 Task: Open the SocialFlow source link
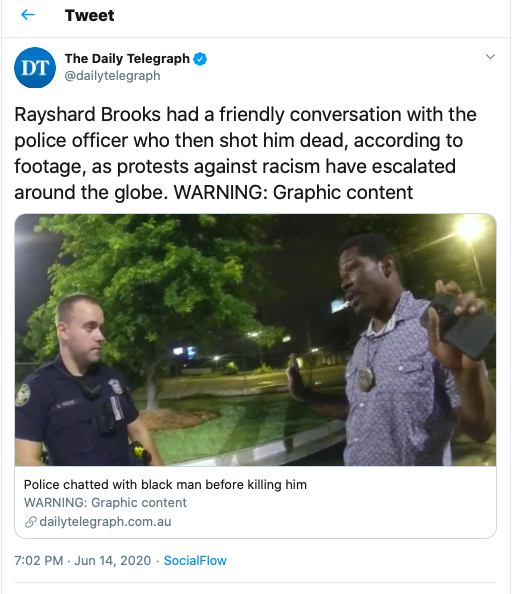tap(195, 561)
